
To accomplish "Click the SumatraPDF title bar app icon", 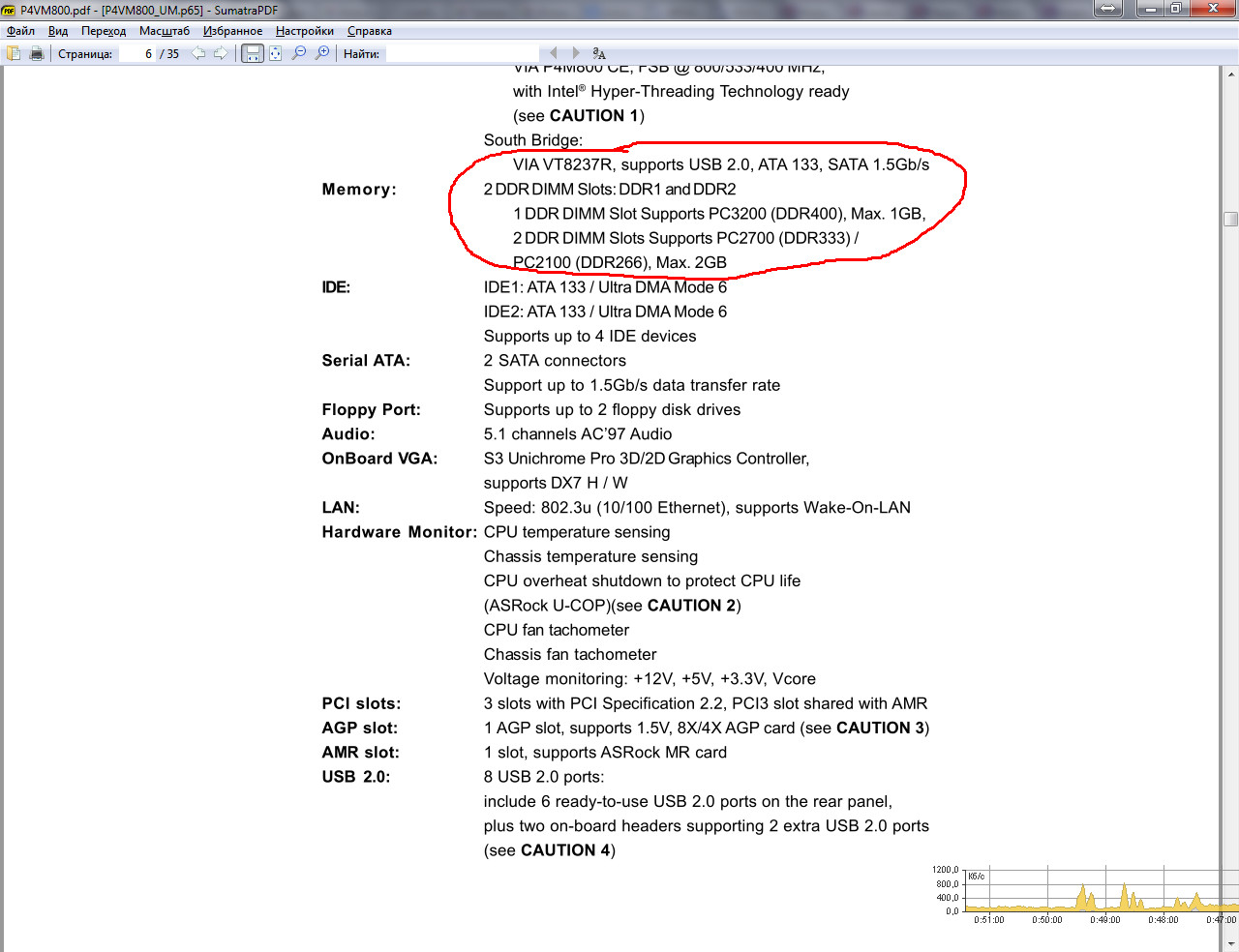I will tap(10, 10).
